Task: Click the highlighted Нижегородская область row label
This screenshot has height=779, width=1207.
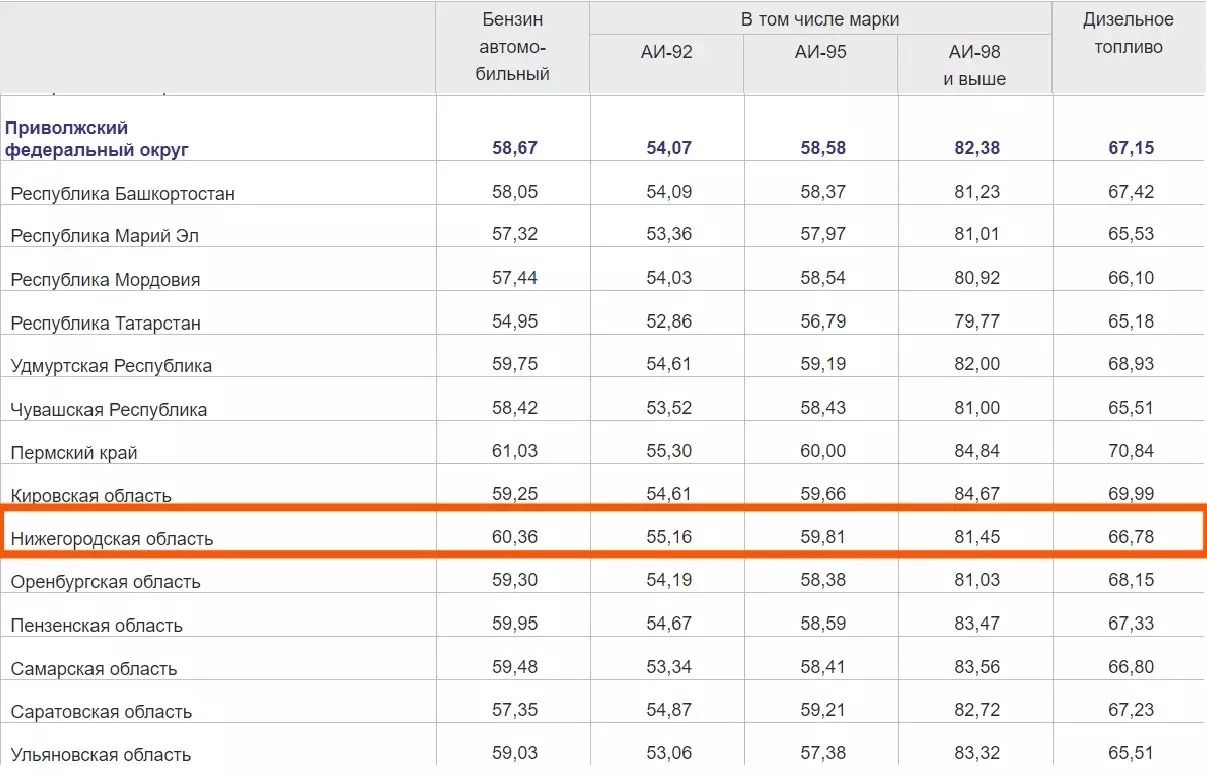Action: coord(111,539)
